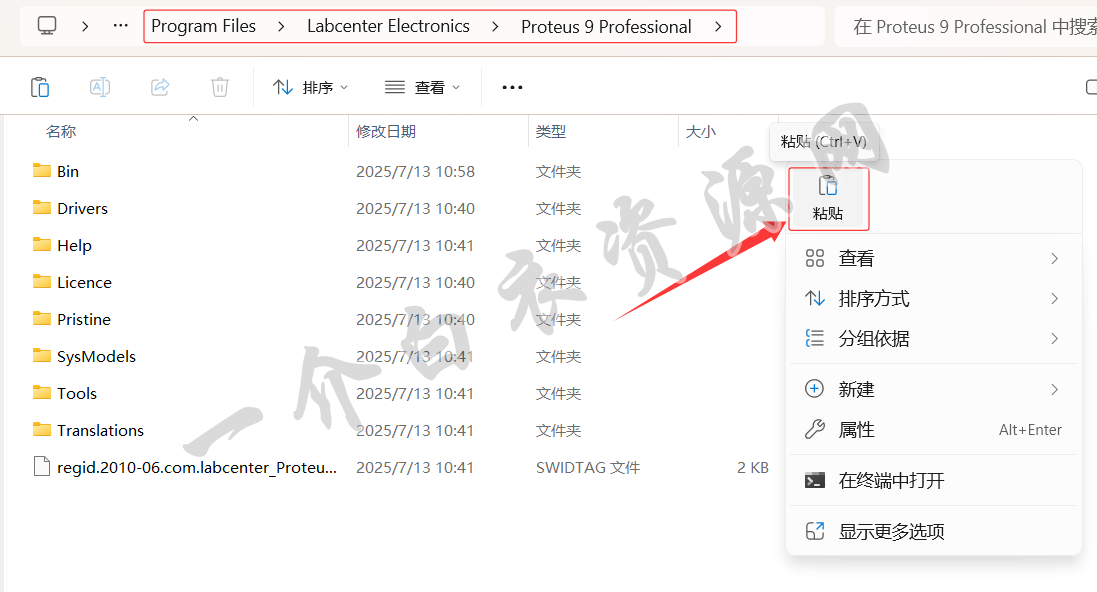Click the Licence folder icon

pos(42,281)
